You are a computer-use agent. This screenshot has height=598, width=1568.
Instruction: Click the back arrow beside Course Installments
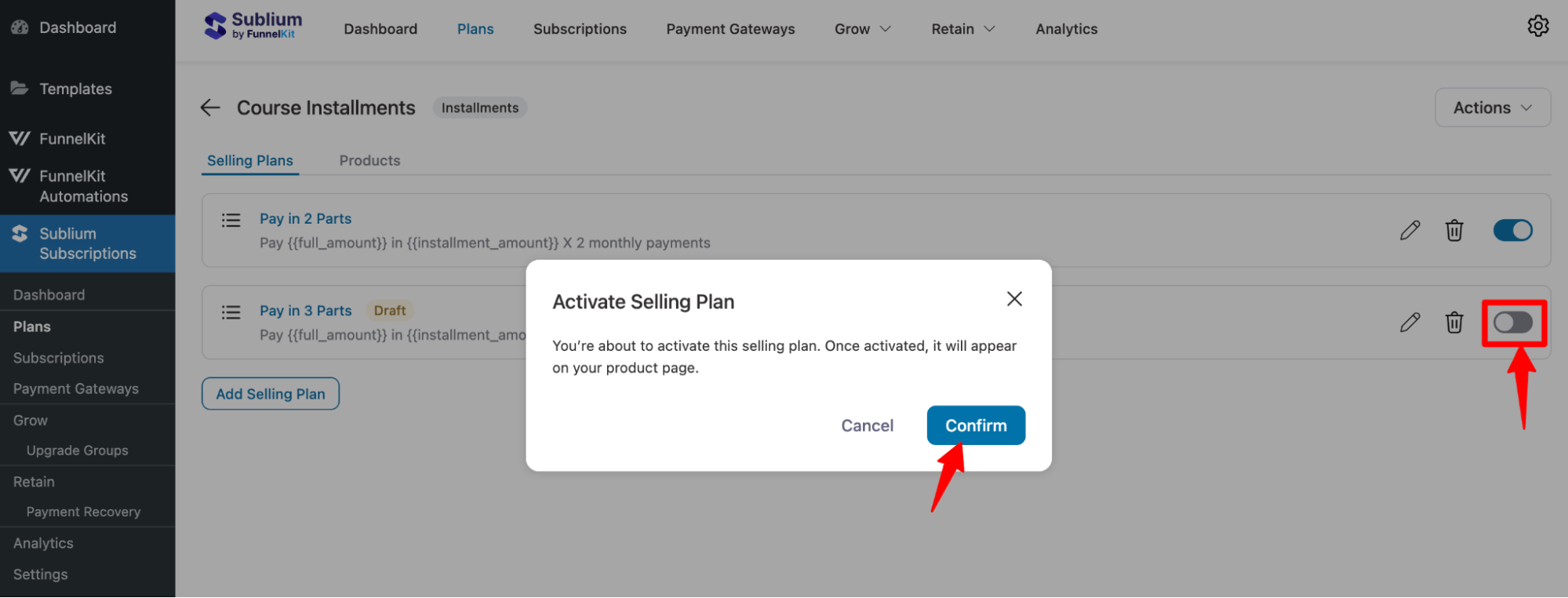coord(209,108)
